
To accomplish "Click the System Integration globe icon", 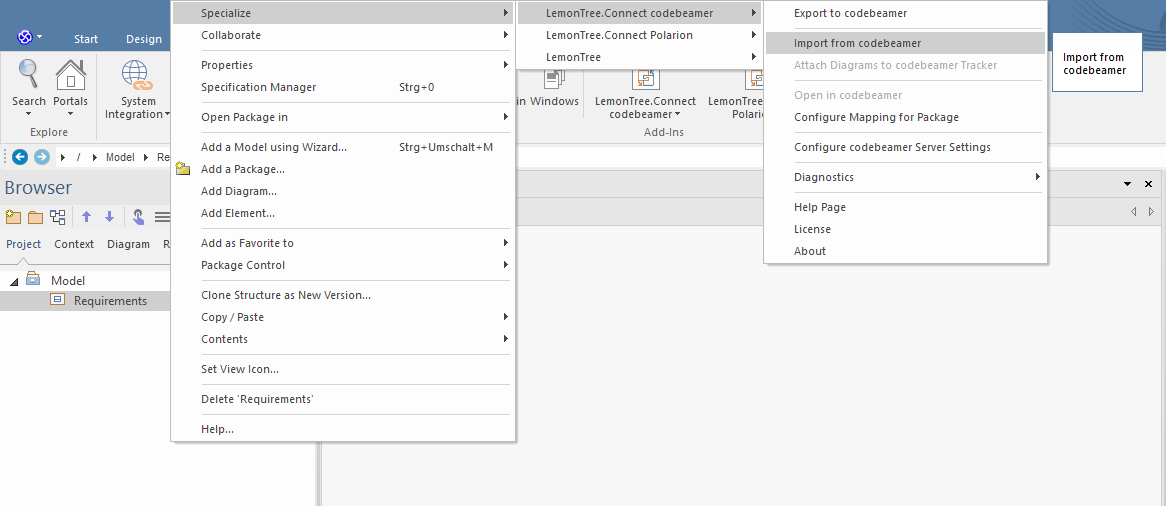I will click(x=136, y=75).
